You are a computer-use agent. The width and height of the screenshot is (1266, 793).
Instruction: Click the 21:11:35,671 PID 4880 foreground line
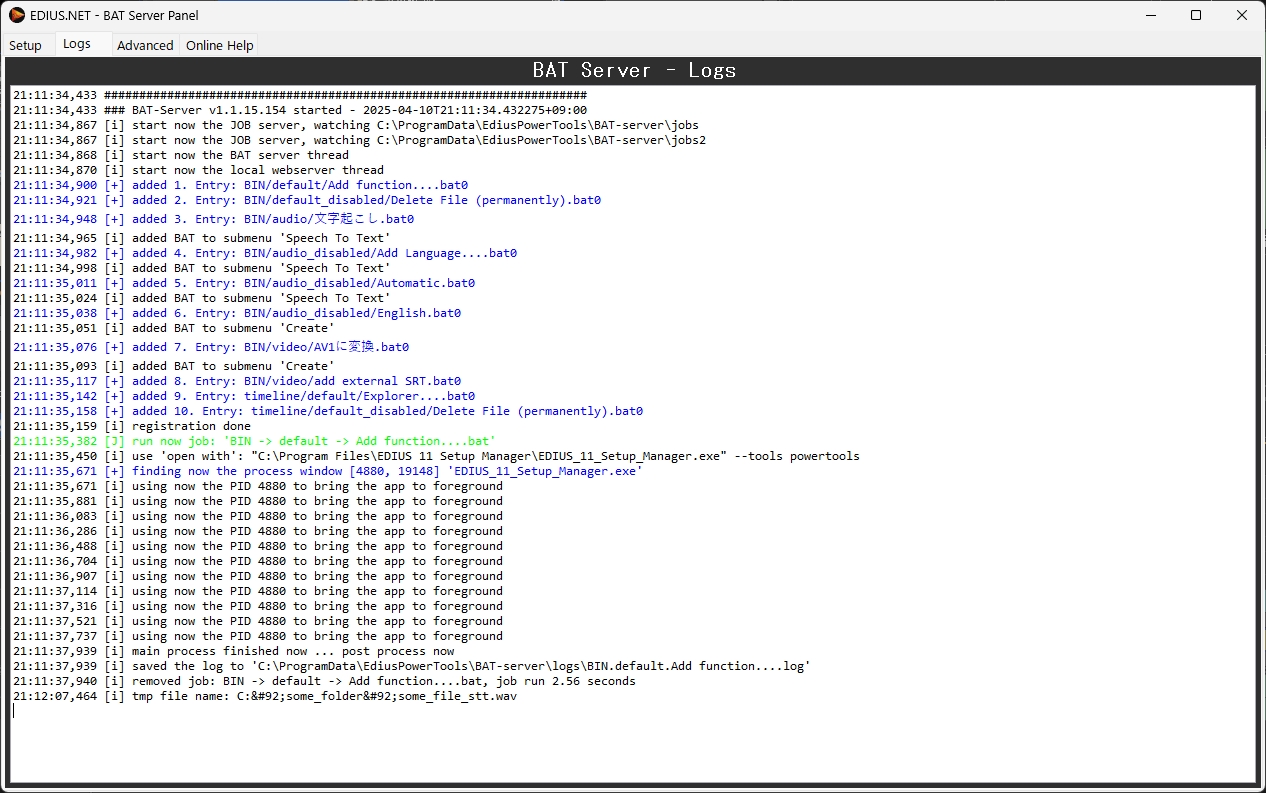(x=258, y=486)
